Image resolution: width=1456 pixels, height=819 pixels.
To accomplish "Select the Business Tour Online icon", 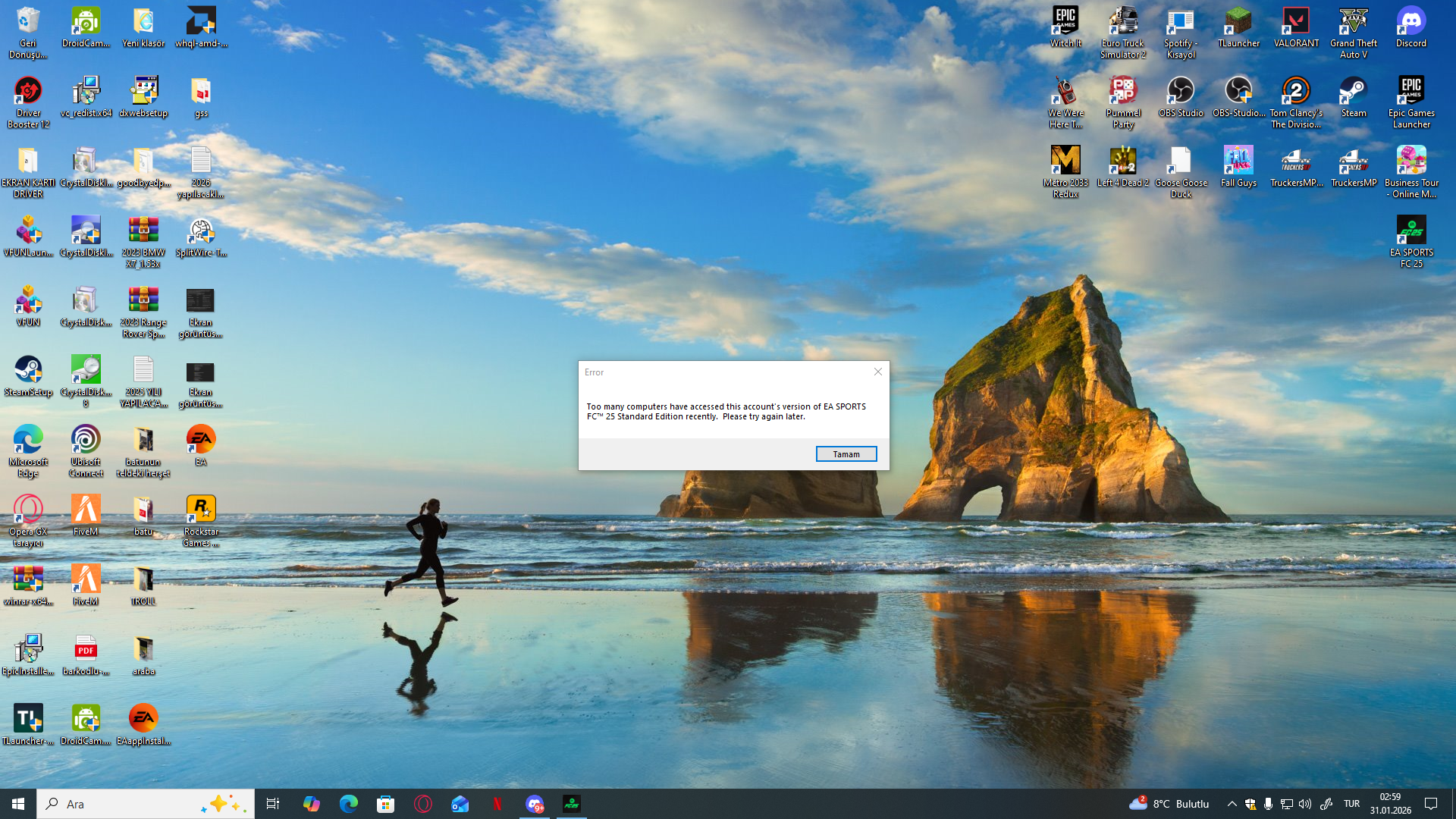I will click(1411, 172).
